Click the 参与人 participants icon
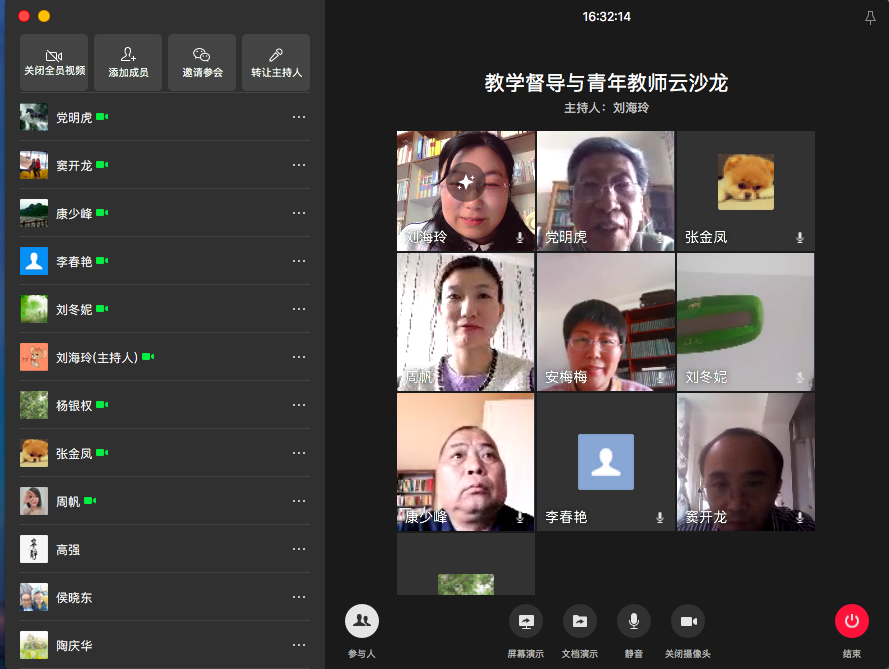Image resolution: width=889 pixels, height=669 pixels. click(x=362, y=621)
